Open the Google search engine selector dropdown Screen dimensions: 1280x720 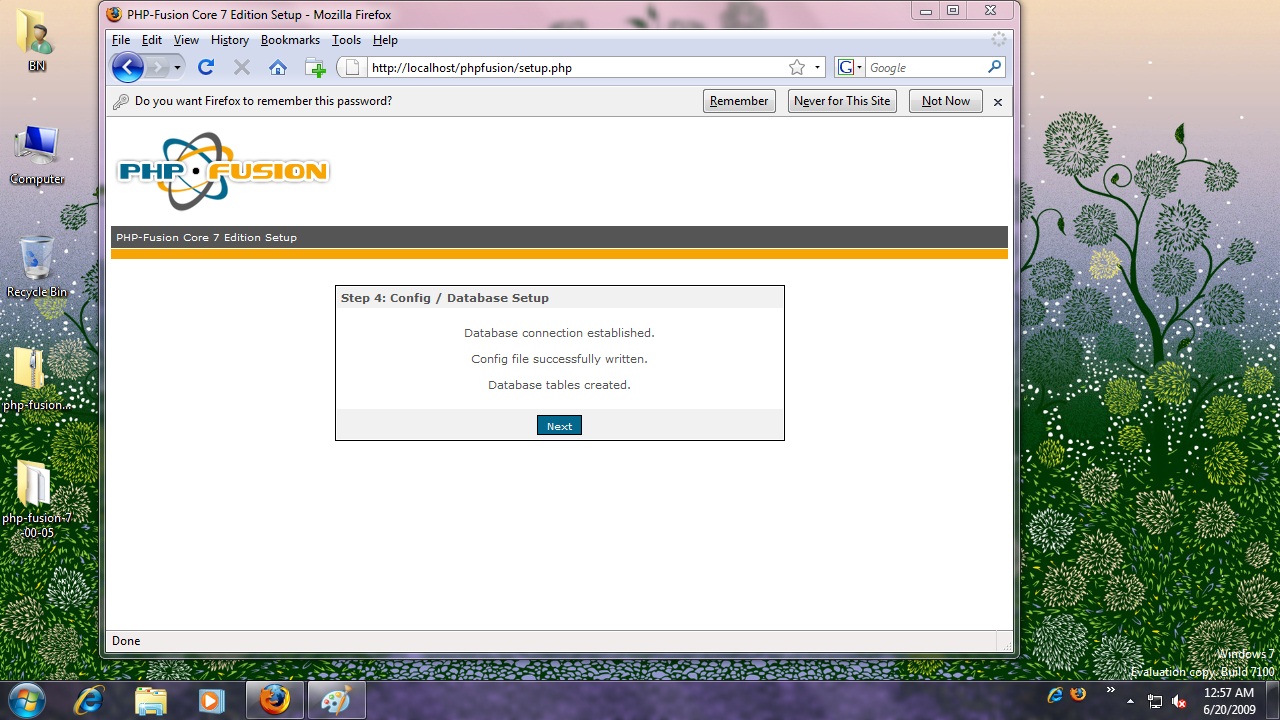(850, 67)
